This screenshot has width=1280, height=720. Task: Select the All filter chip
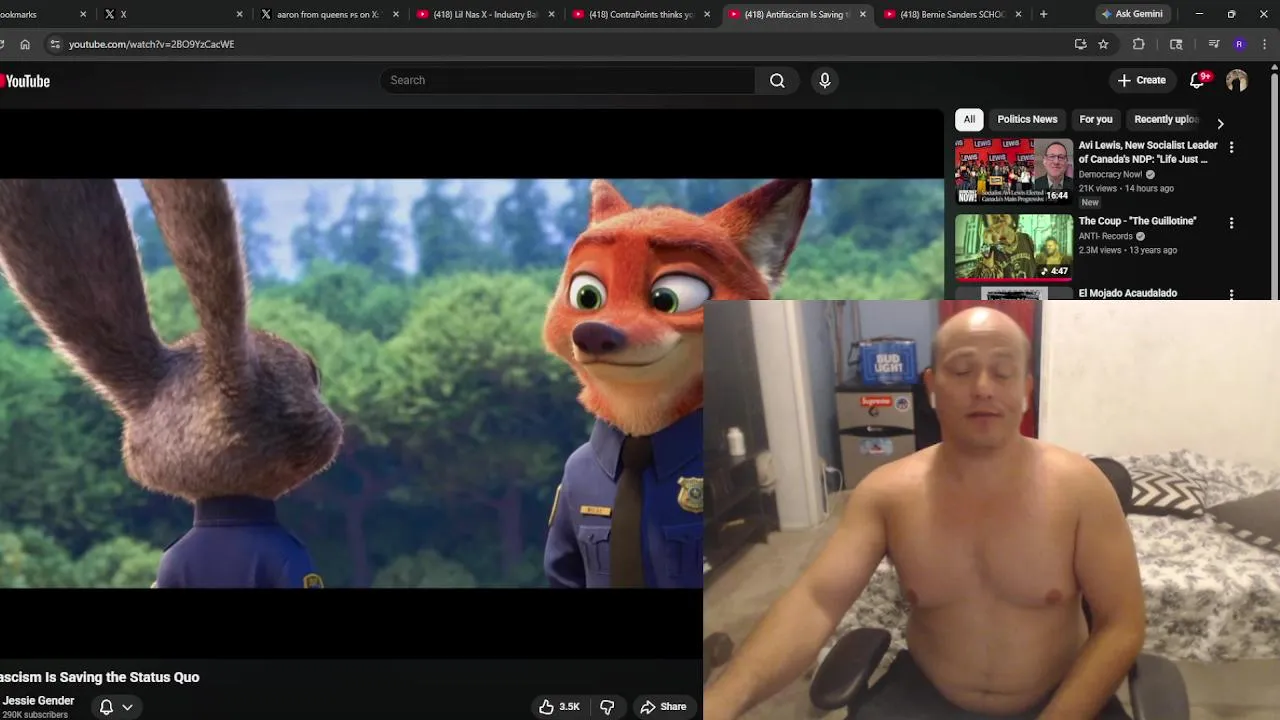[x=969, y=119]
